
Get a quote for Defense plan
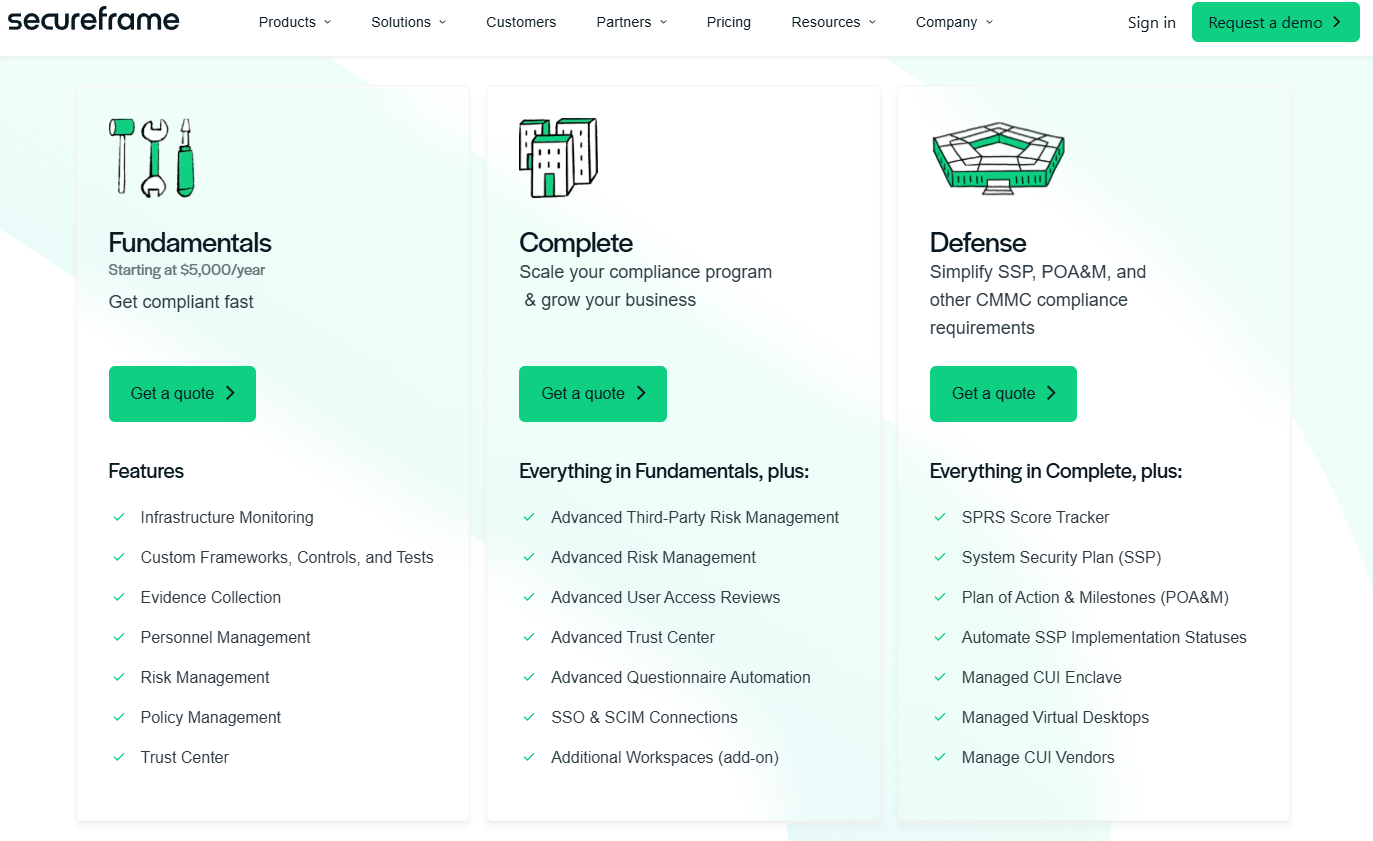(x=1003, y=394)
